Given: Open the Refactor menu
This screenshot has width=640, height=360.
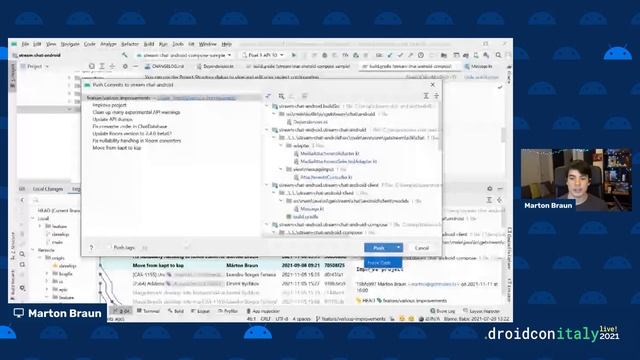Looking at the screenshot, I should click(x=130, y=44).
